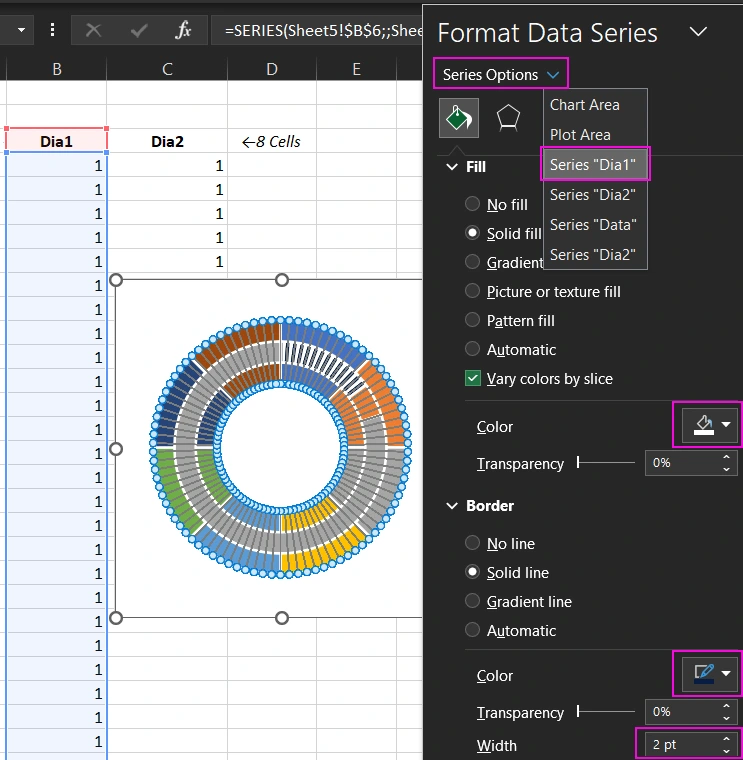Choose Plot Area from the list
The width and height of the screenshot is (743, 760).
(x=580, y=135)
